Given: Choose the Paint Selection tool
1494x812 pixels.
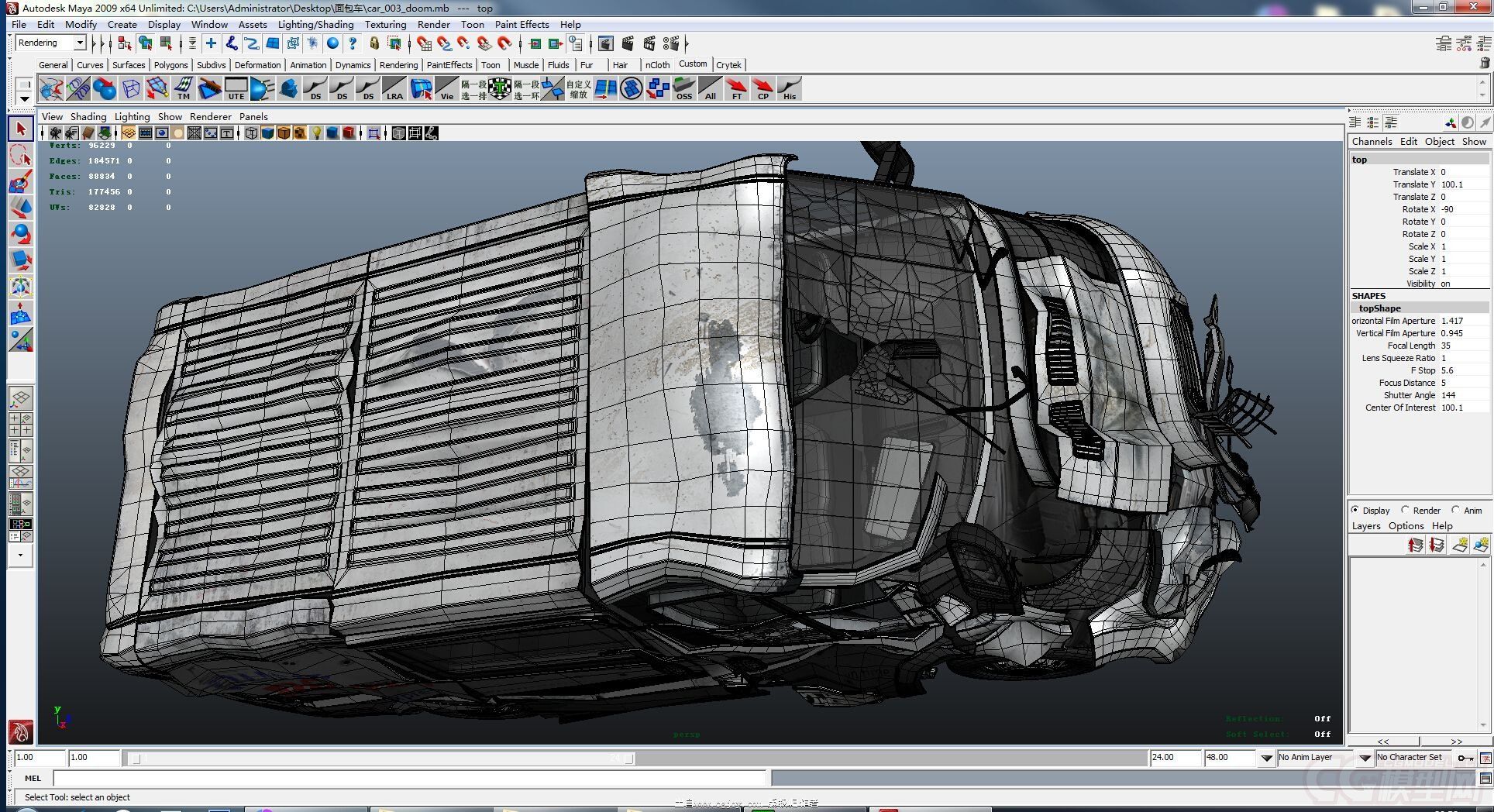Looking at the screenshot, I should tap(21, 182).
